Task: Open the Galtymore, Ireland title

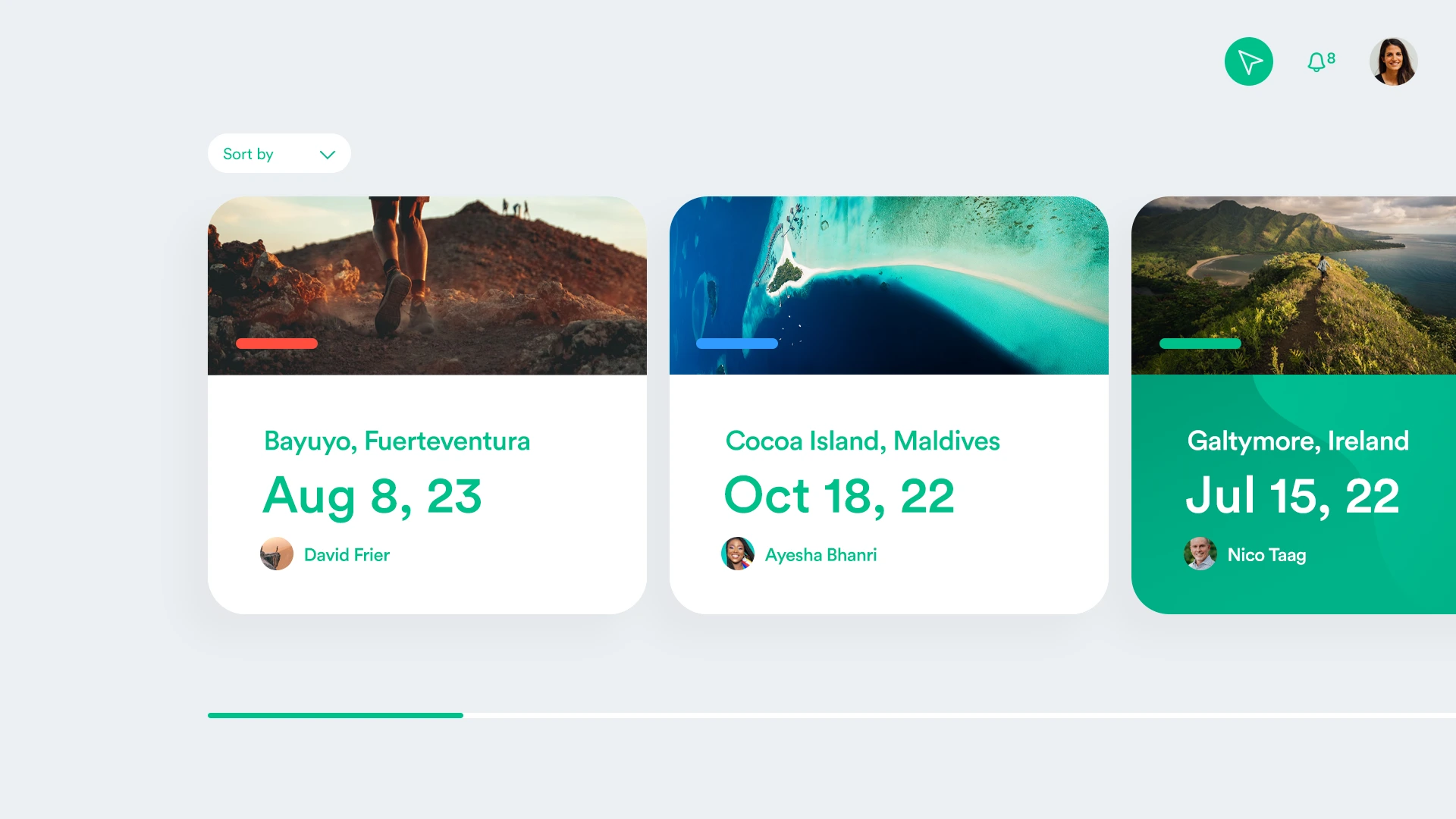Action: pos(1298,441)
